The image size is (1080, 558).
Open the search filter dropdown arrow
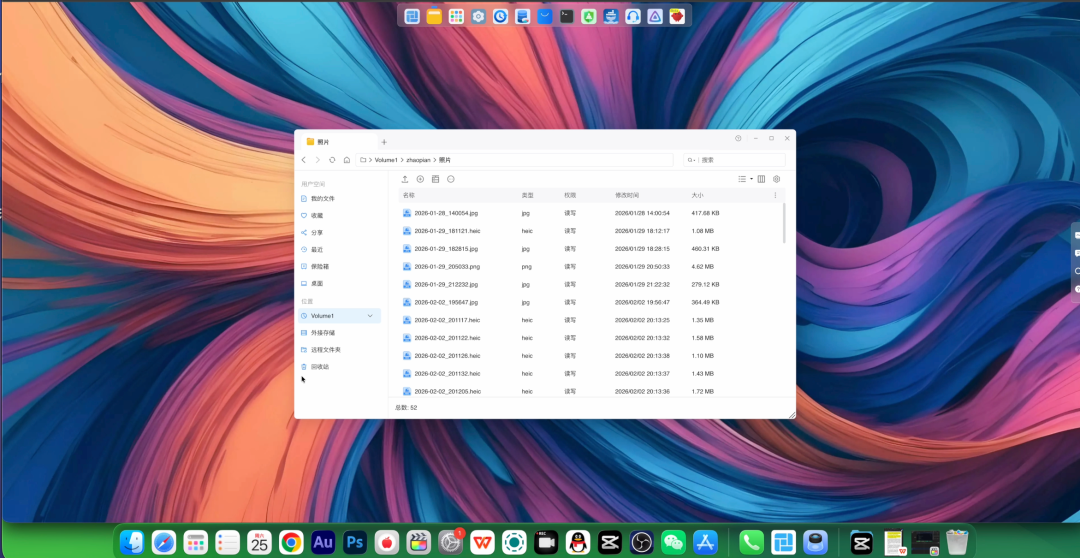coord(694,160)
